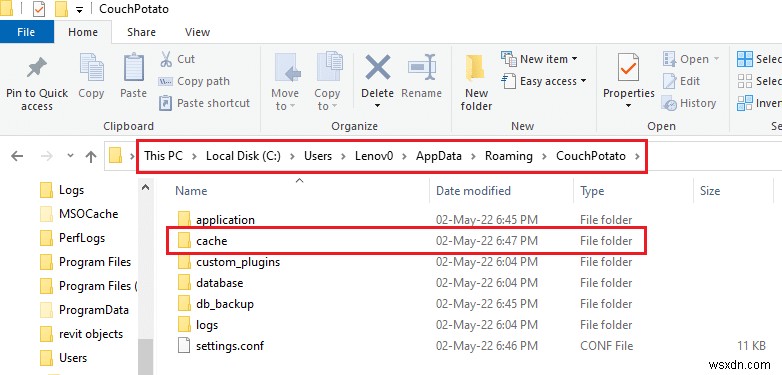
Task: Click the Copy to icon
Action: [329, 68]
